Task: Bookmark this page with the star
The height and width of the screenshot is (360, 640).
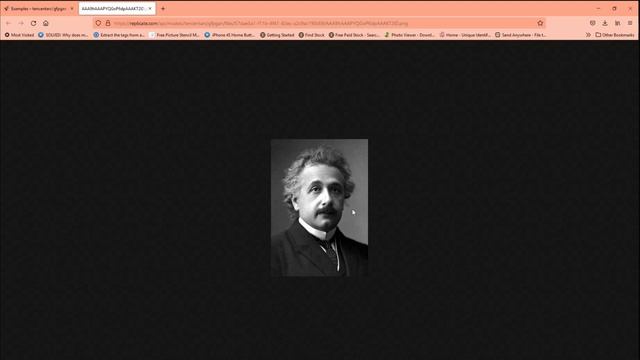Action: (x=540, y=23)
